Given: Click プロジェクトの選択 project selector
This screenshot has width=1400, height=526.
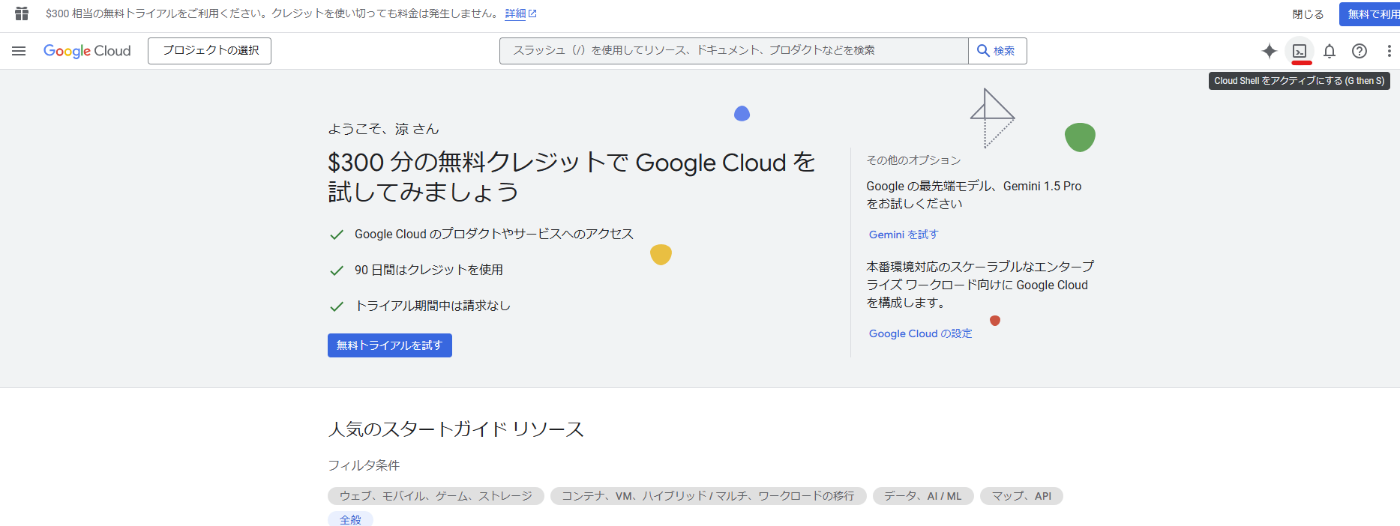Looking at the screenshot, I should point(210,51).
